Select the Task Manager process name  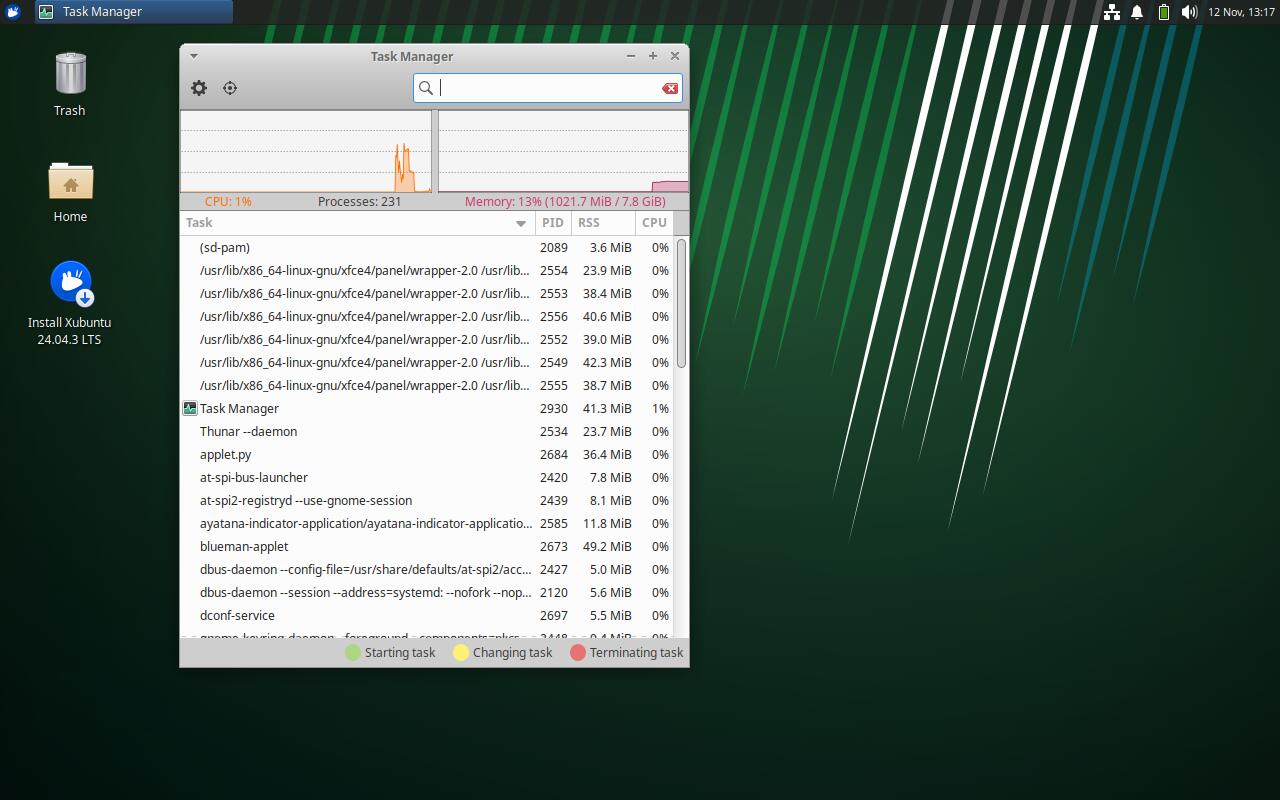click(239, 408)
